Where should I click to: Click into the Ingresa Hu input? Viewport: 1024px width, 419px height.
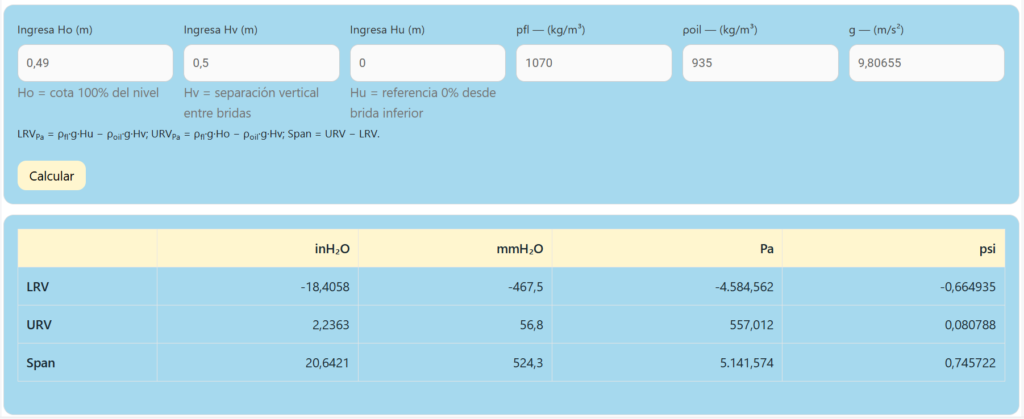[427, 63]
